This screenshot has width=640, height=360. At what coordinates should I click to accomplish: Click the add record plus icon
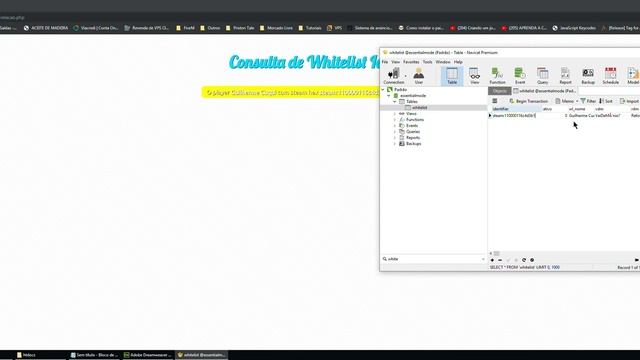point(492,260)
